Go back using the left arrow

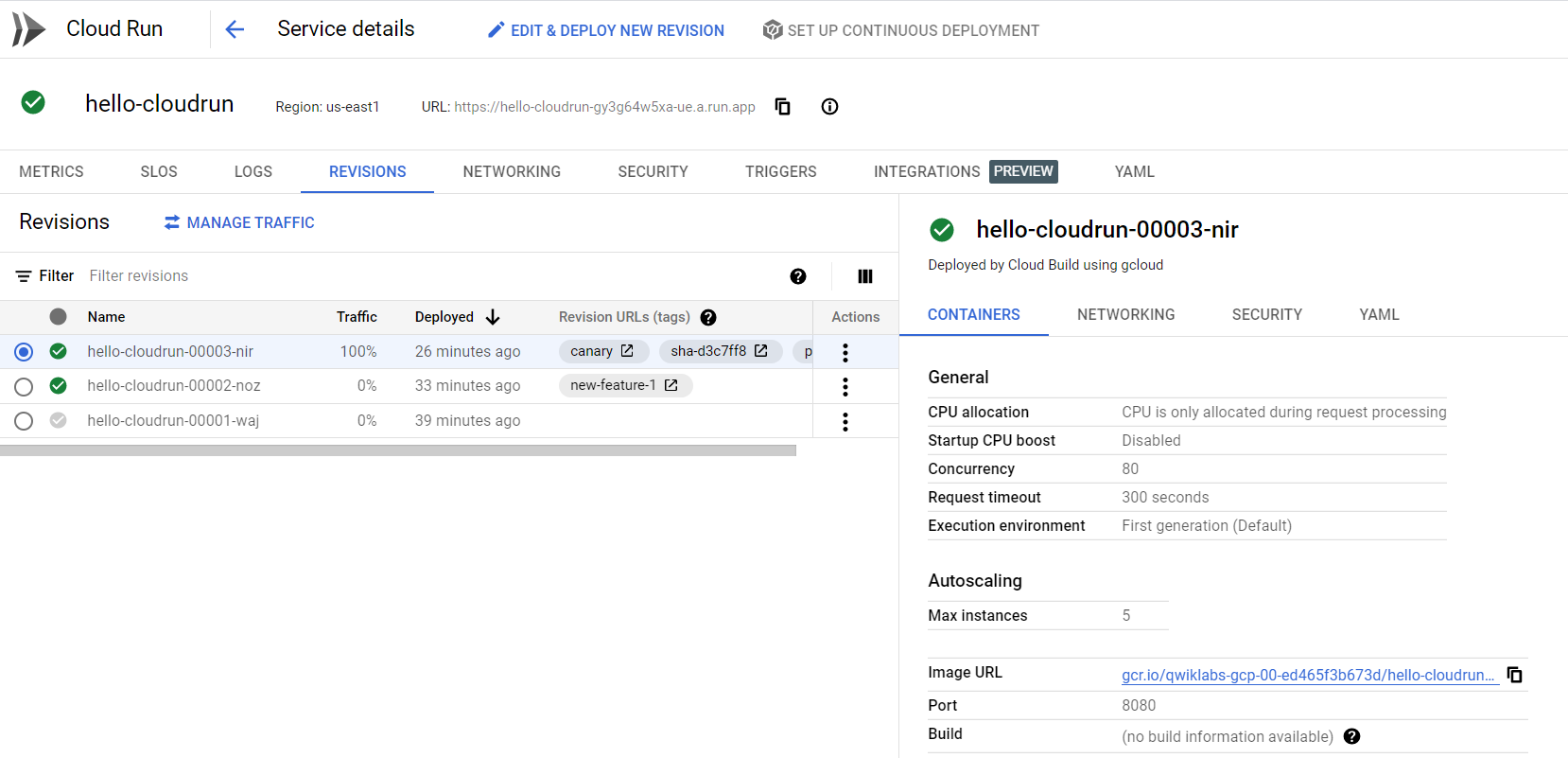coord(235,29)
